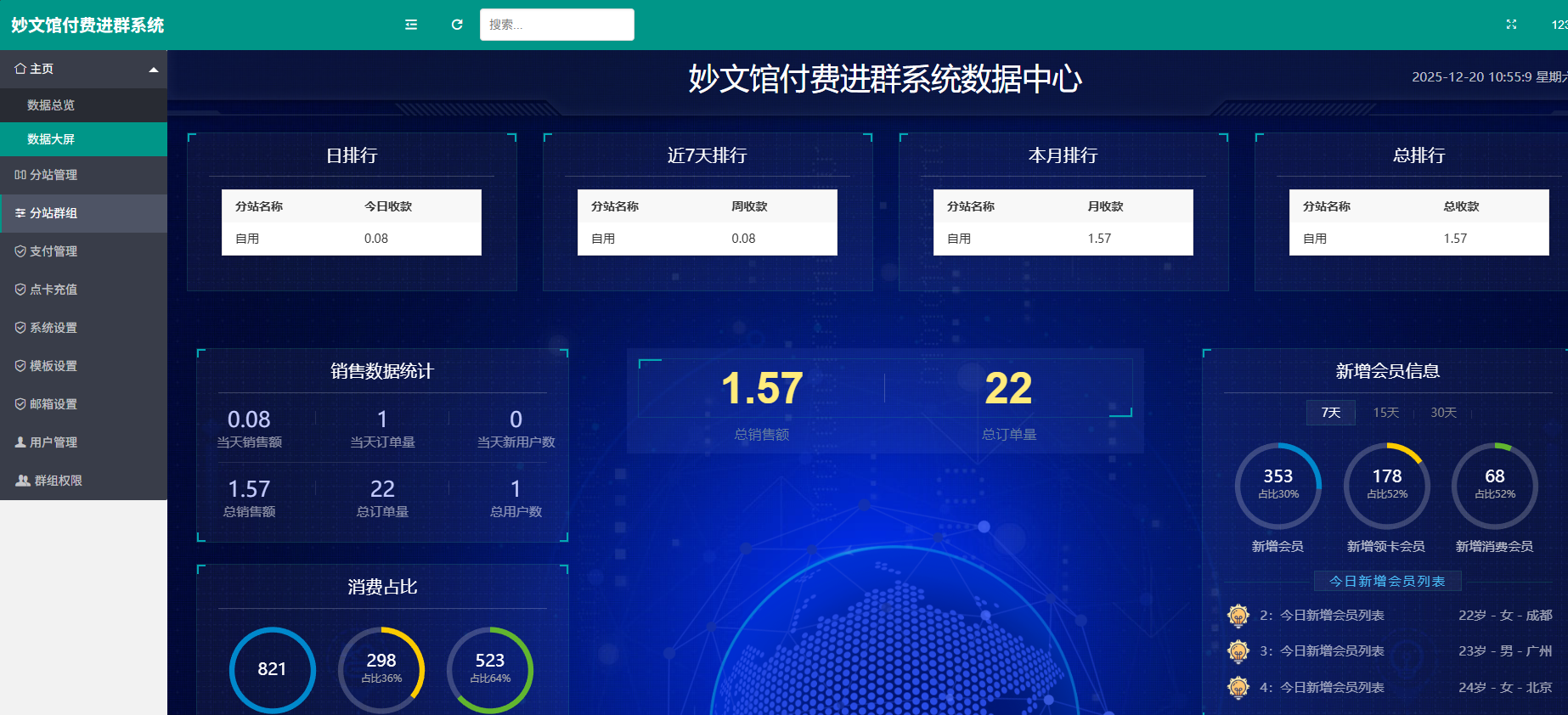Click the refresh icon in top bar

coord(457,25)
